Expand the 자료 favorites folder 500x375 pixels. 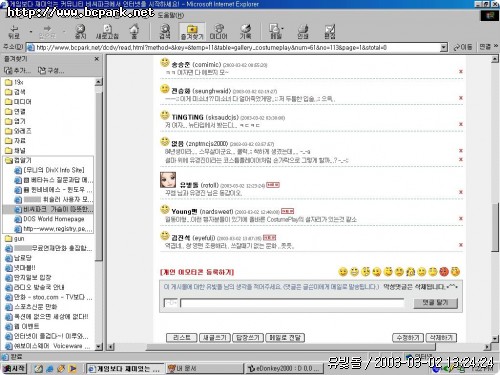point(15,141)
